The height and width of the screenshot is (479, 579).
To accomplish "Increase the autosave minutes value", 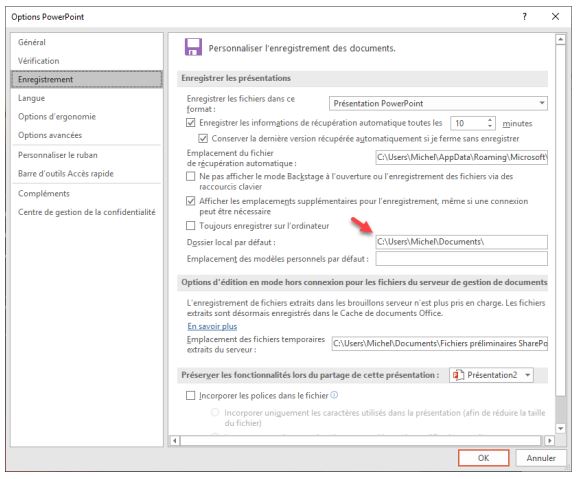I will pyautogui.click(x=490, y=120).
